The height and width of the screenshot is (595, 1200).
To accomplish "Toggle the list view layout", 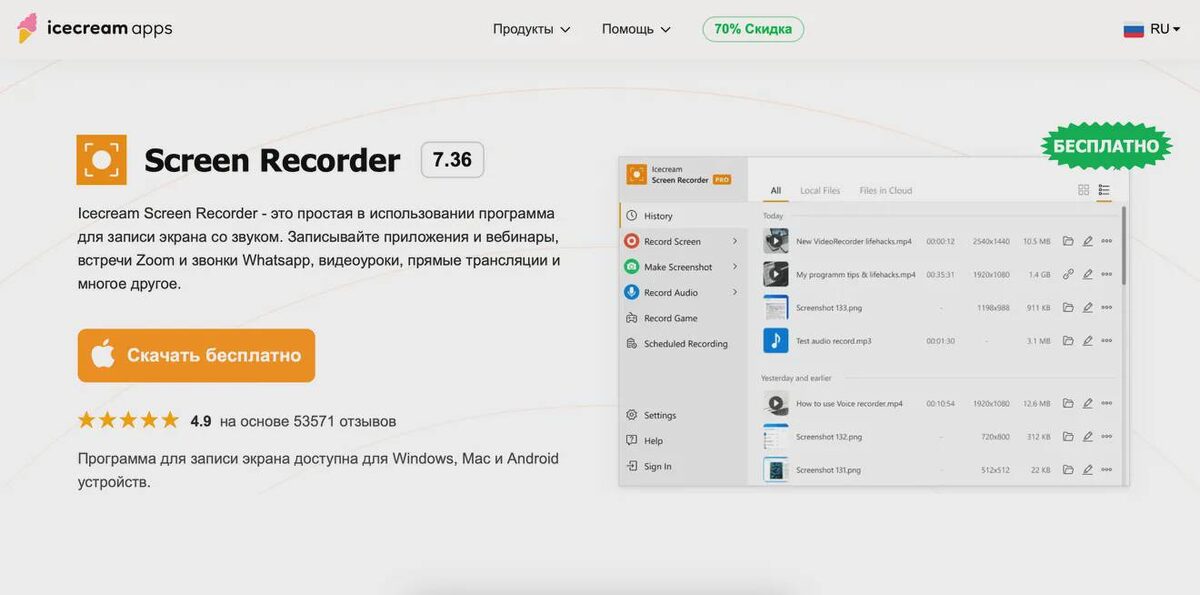I will 1104,190.
